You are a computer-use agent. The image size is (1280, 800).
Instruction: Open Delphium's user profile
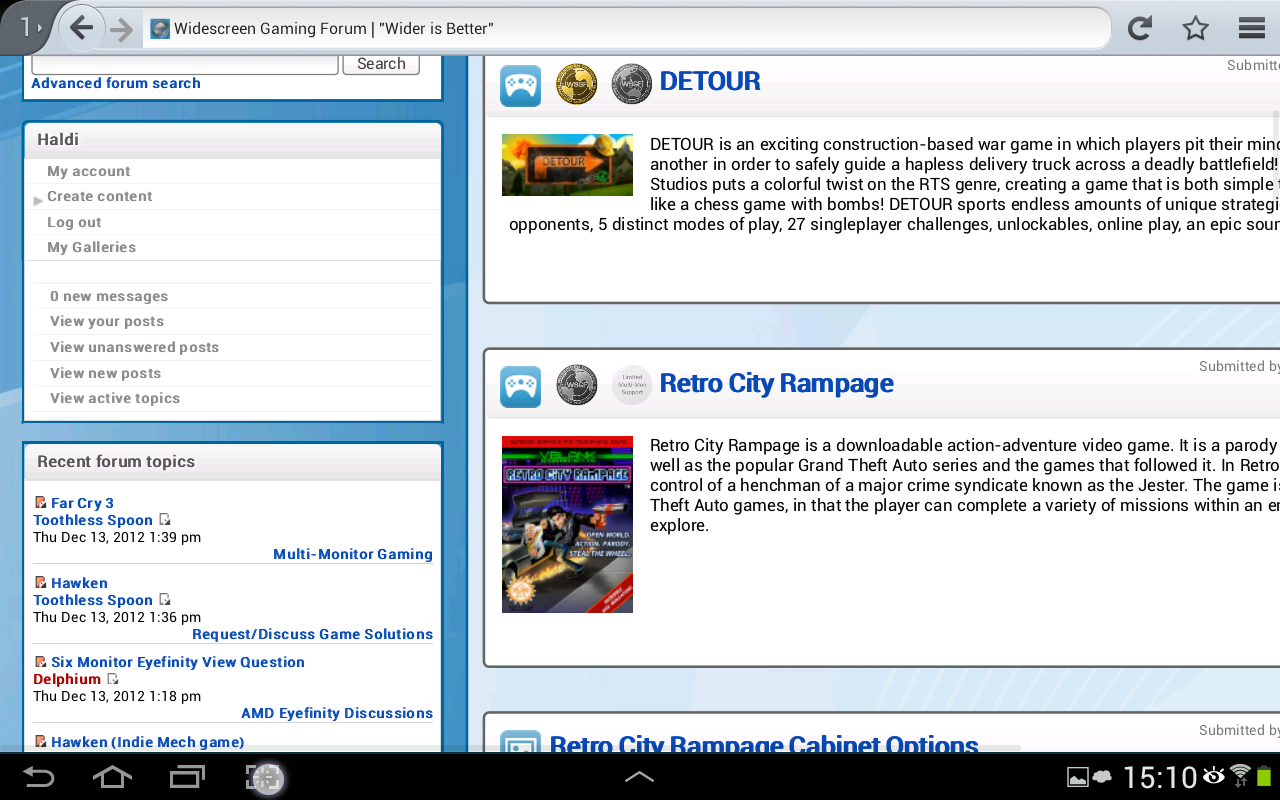[67, 679]
